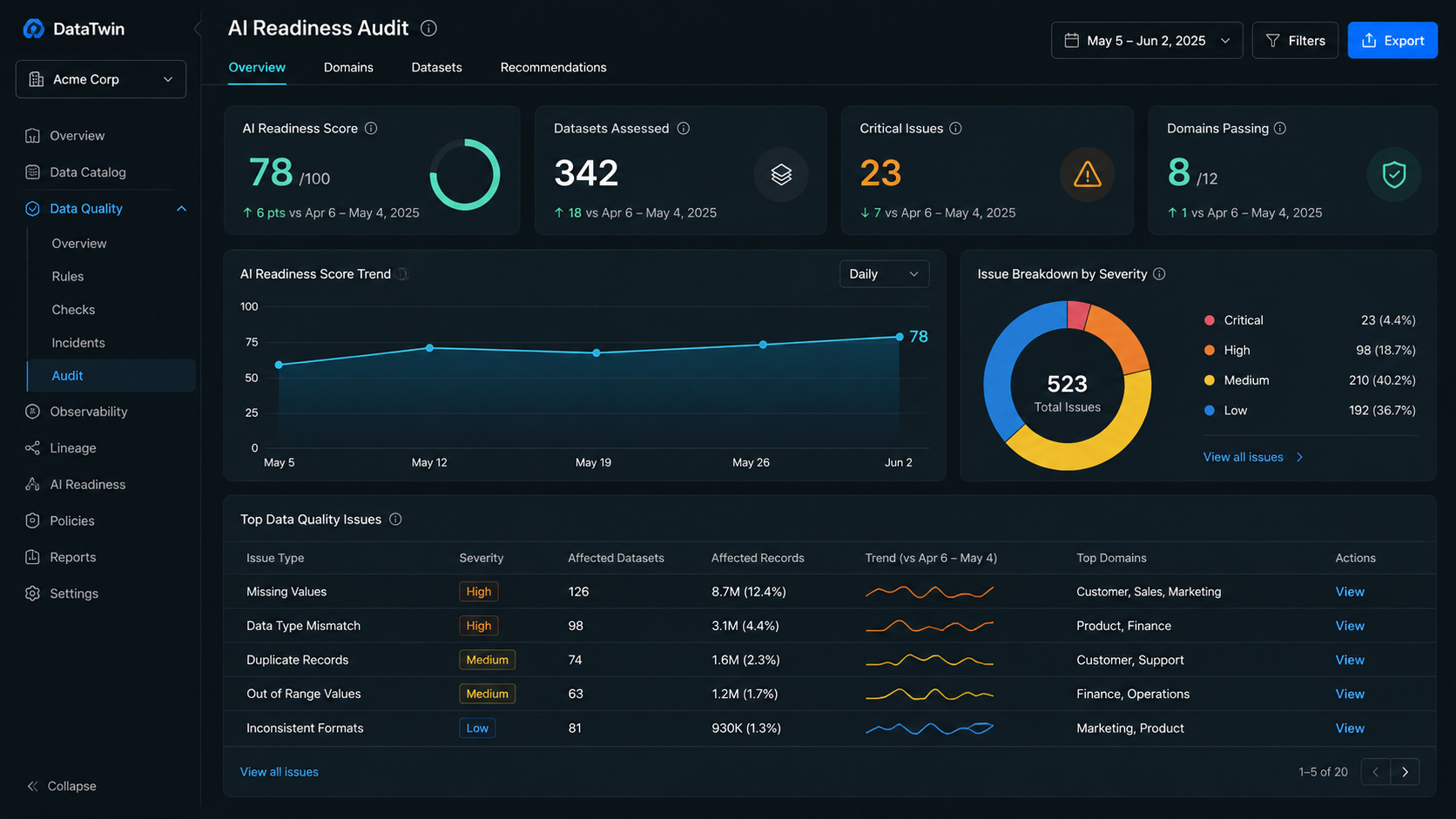
Task: Open the Daily granularity dropdown
Action: click(884, 274)
